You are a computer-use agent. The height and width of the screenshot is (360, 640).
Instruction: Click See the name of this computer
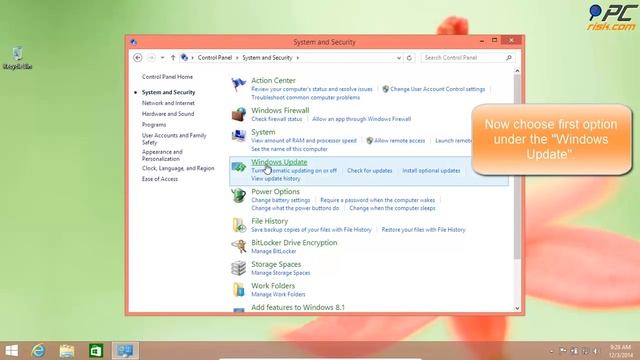(289, 149)
